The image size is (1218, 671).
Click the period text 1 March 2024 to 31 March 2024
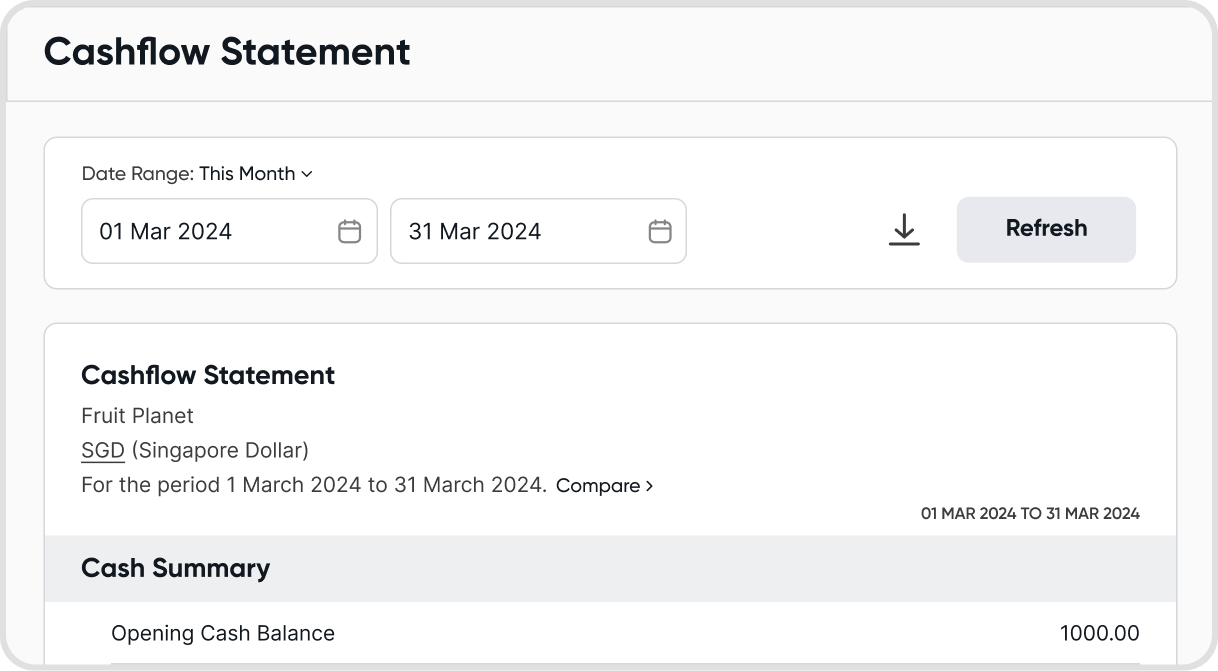(388, 486)
